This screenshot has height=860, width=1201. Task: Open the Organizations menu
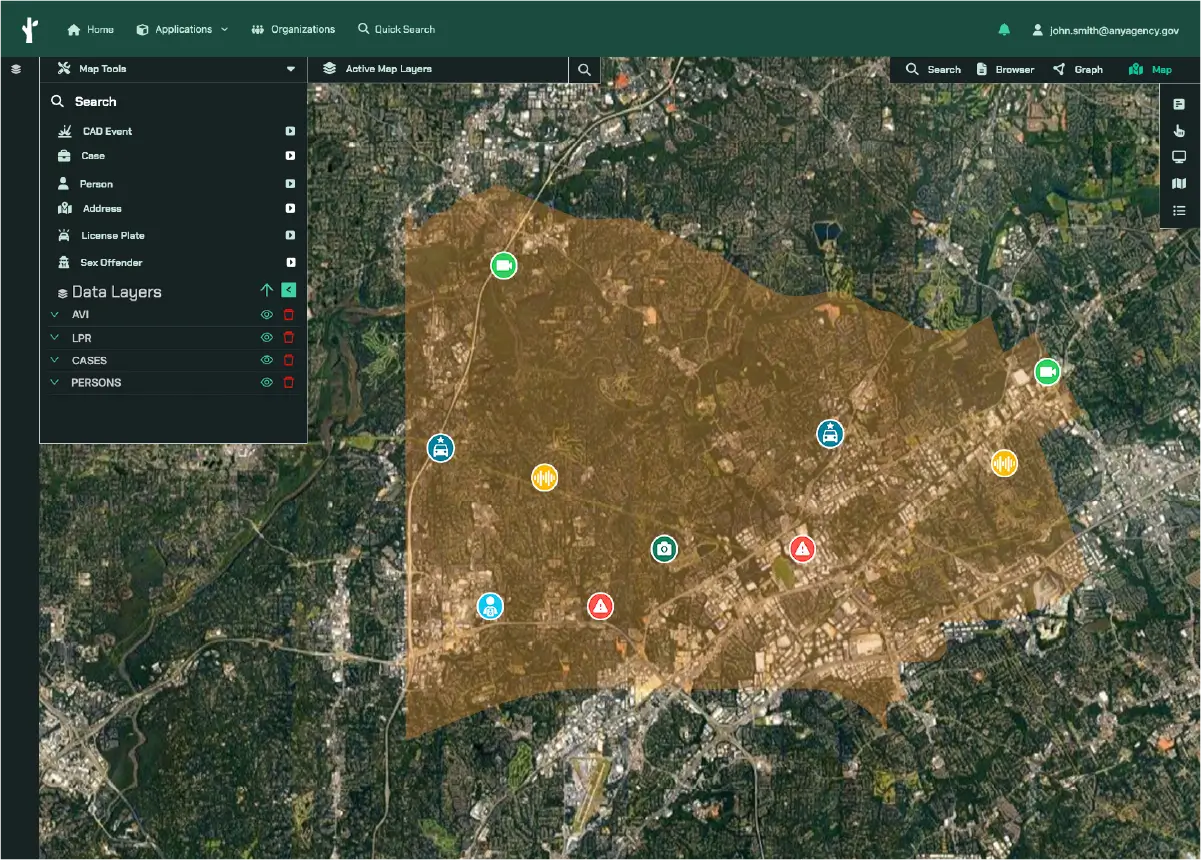pyautogui.click(x=293, y=29)
